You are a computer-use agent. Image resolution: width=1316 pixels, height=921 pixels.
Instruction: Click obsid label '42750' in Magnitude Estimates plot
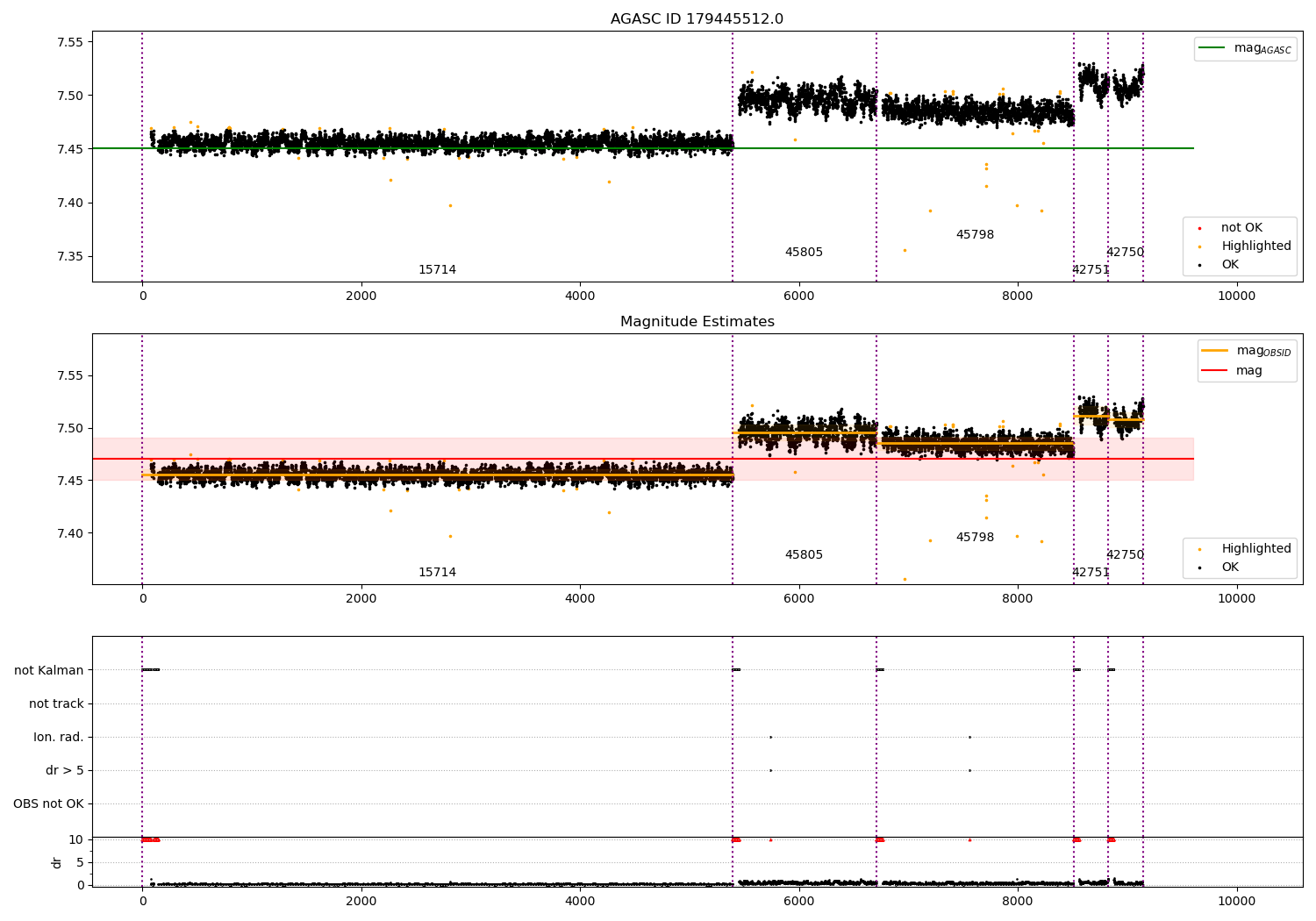pyautogui.click(x=1125, y=554)
